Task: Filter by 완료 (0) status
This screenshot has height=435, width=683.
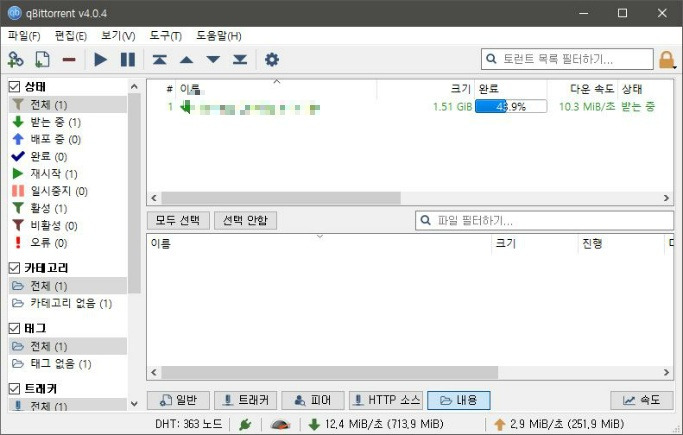Action: pos(68,156)
